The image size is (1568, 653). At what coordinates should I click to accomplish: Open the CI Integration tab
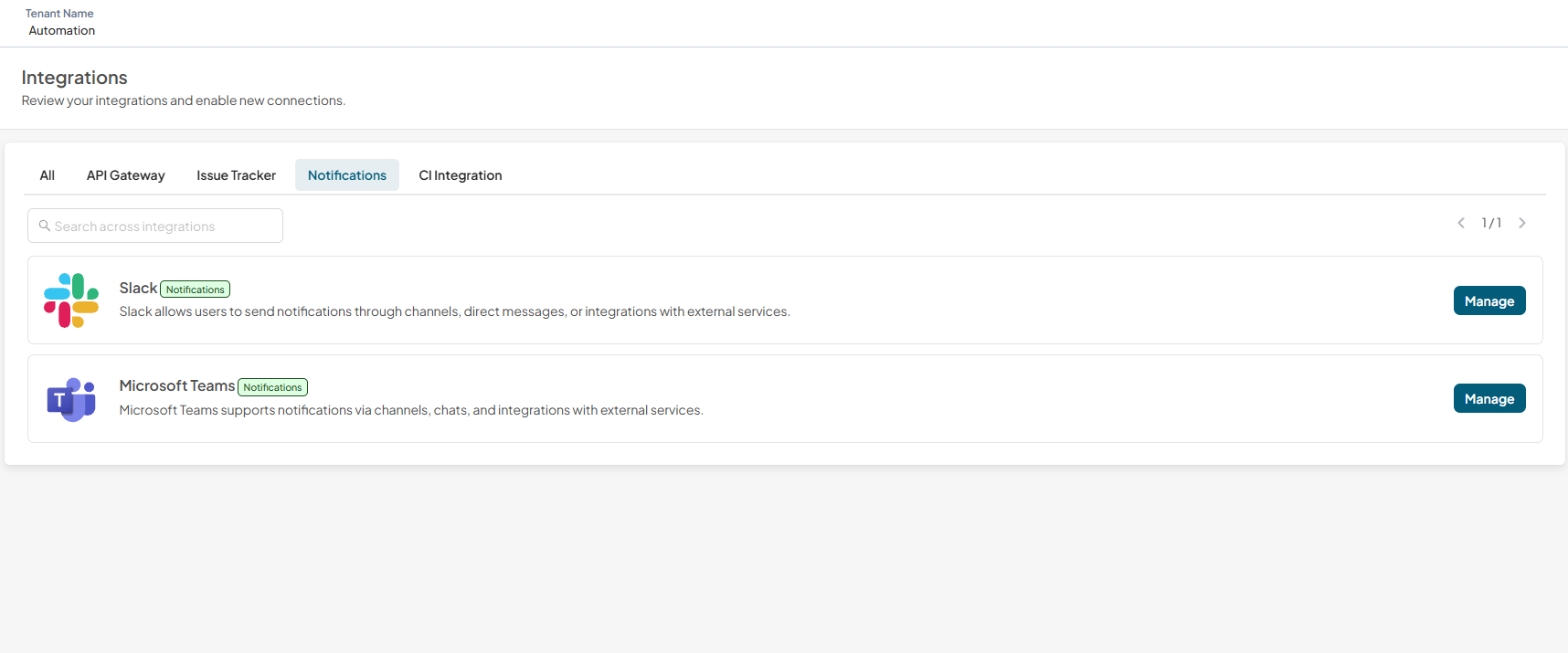[x=461, y=175]
